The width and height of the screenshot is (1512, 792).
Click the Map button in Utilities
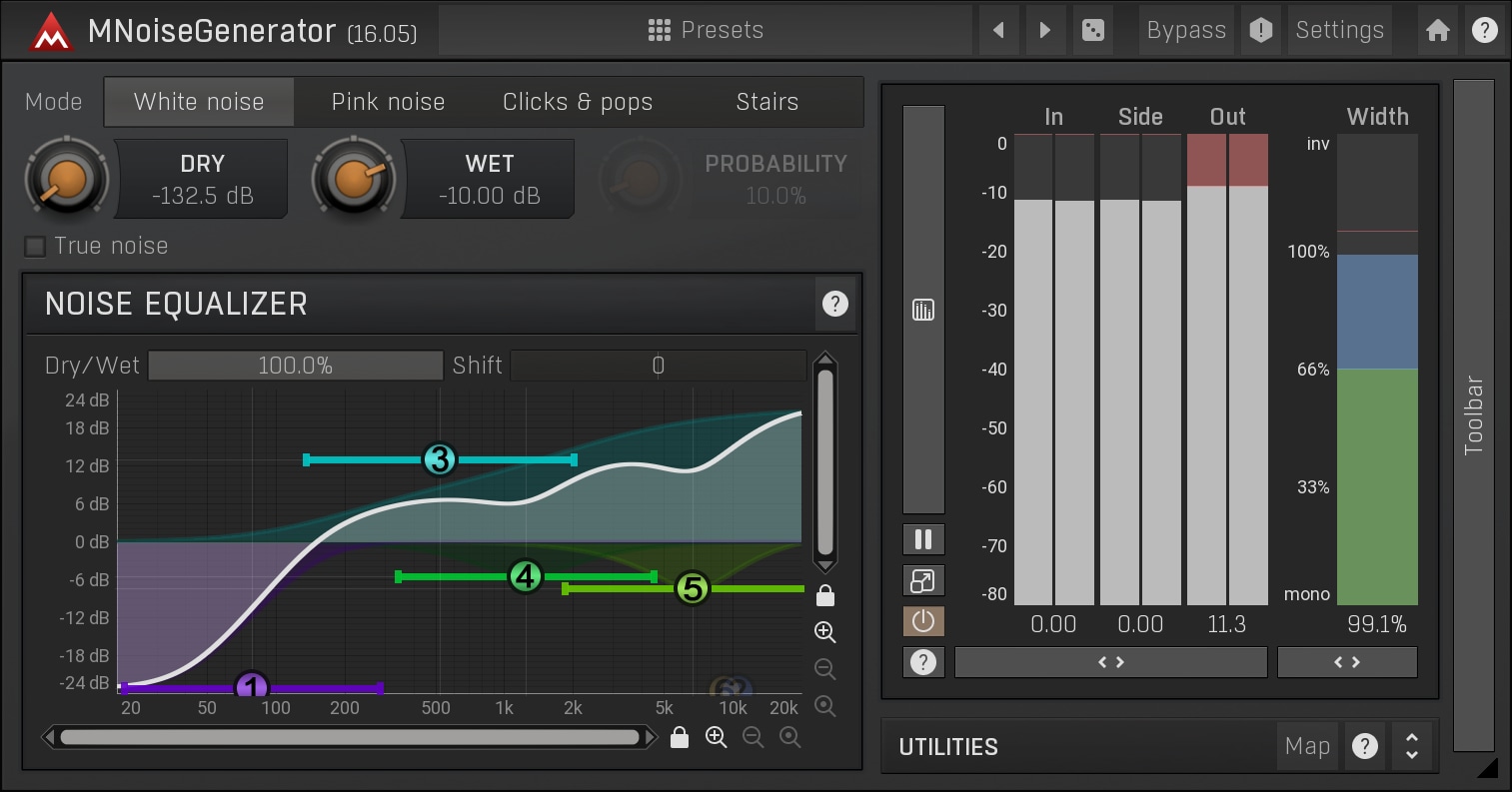click(1307, 746)
